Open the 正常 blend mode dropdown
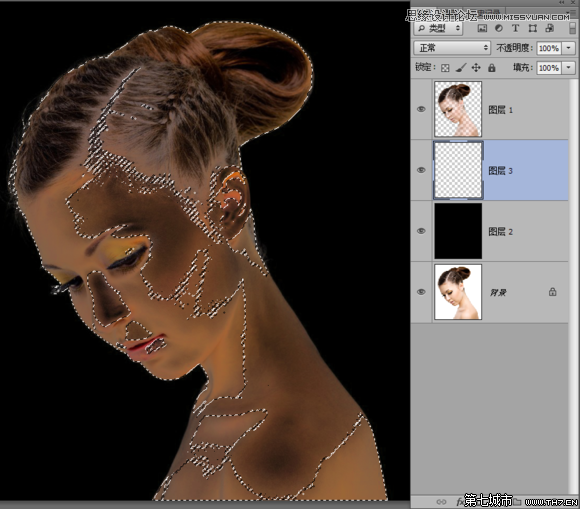Image resolution: width=580 pixels, height=509 pixels. coord(452,48)
